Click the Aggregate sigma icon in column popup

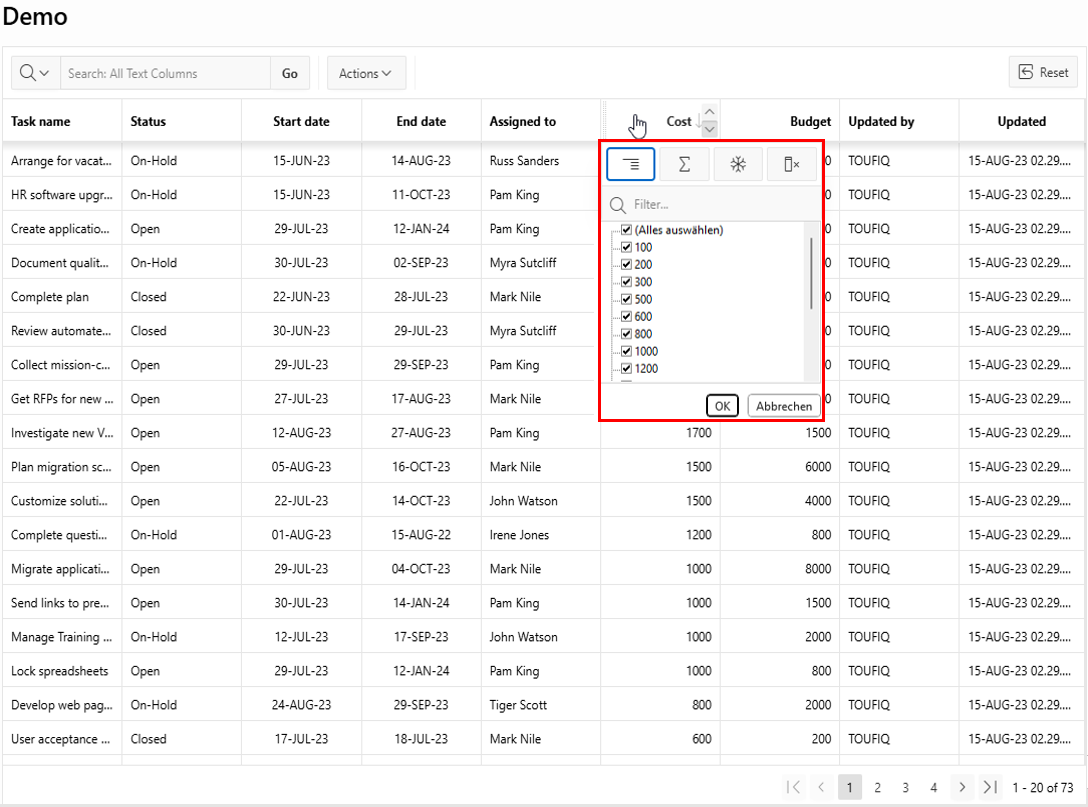tap(684, 165)
